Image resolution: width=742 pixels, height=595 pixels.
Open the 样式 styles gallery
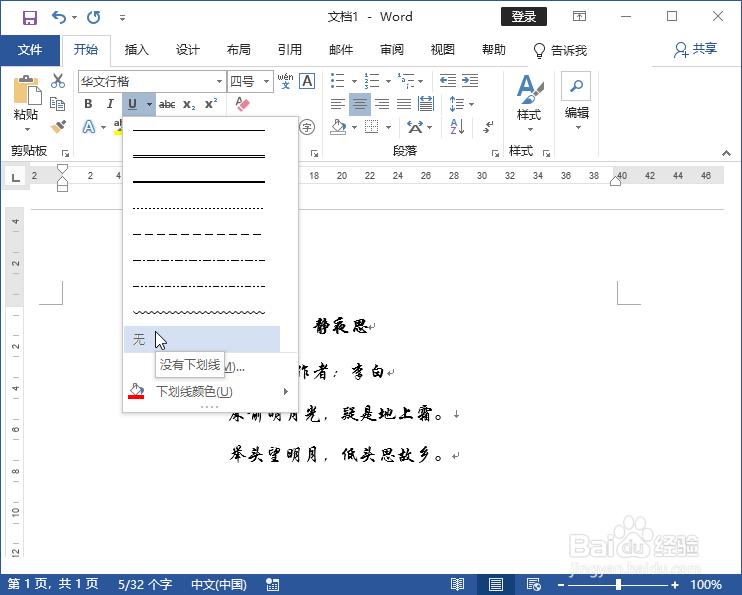click(x=529, y=104)
